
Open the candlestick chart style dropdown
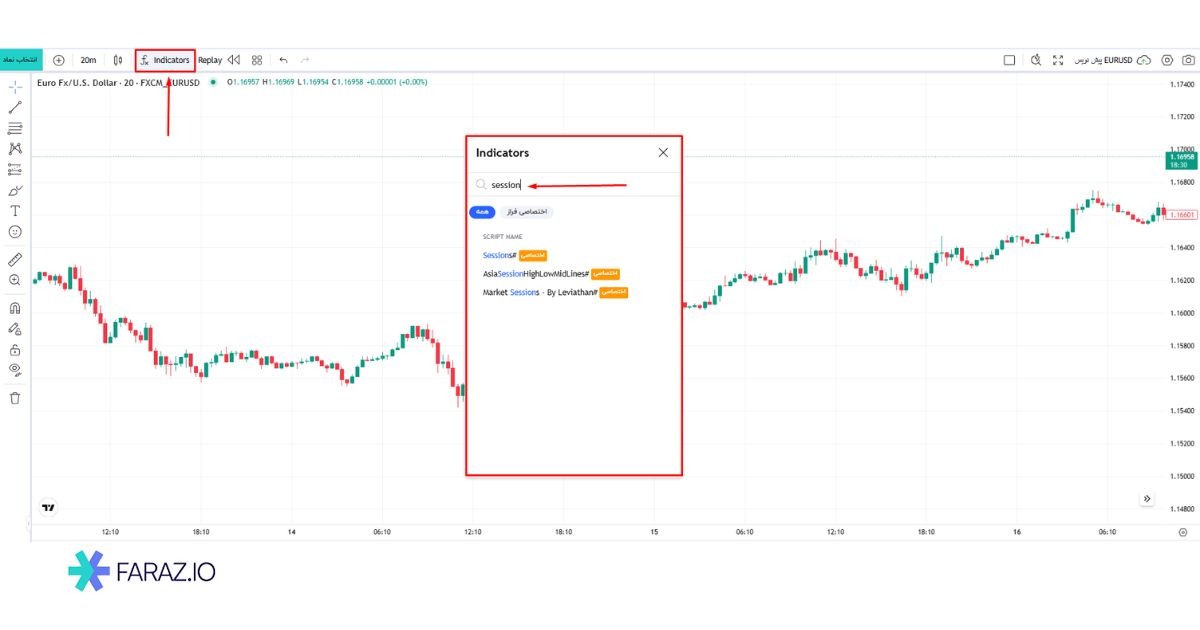[118, 60]
